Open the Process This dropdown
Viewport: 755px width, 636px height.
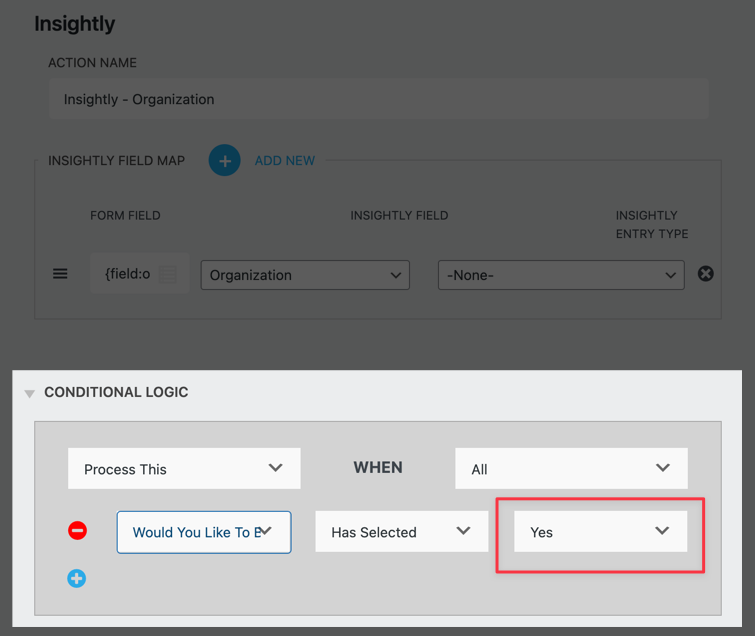(x=184, y=468)
